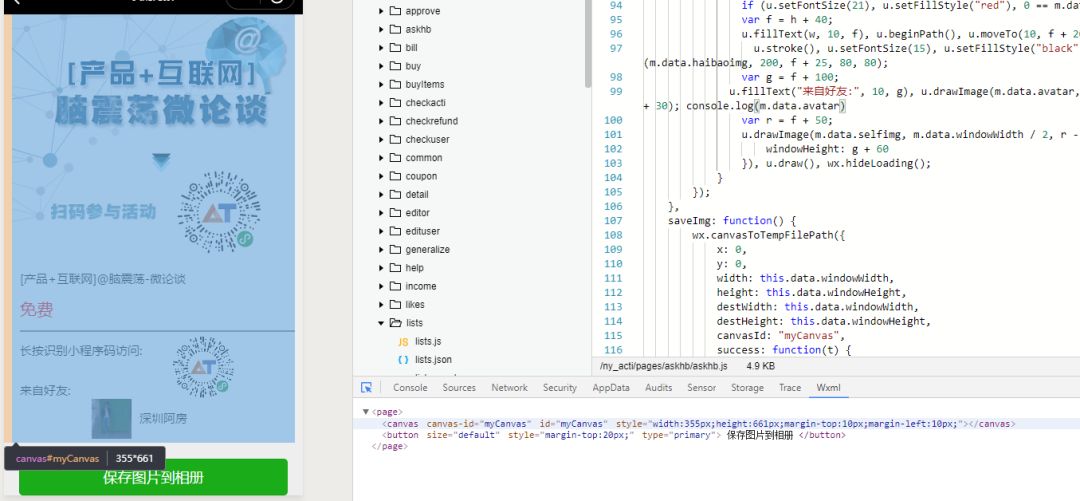
Task: Expand the buyItems folder arrow
Action: click(381, 84)
